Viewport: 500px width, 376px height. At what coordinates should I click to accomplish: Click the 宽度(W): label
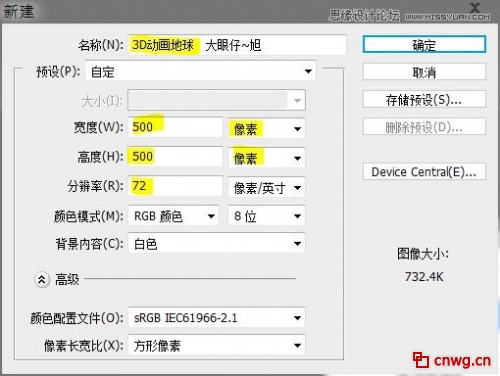[x=99, y=127]
